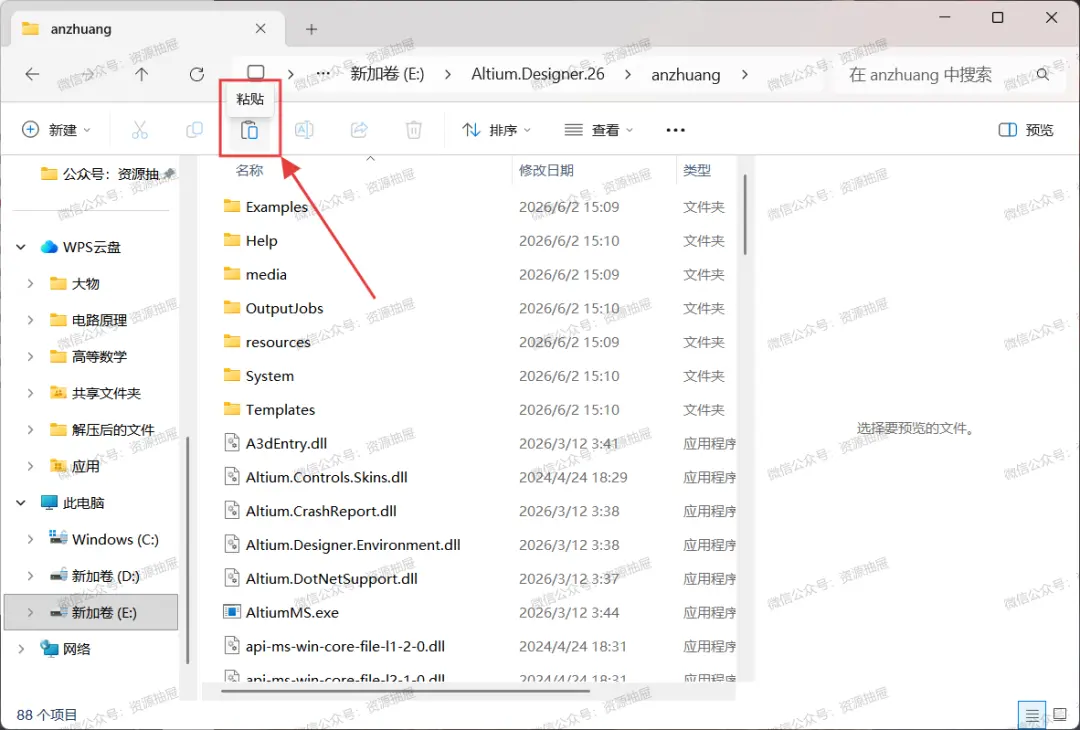This screenshot has width=1080, height=730.
Task: Click the Copy icon in toolbar
Action: [195, 129]
